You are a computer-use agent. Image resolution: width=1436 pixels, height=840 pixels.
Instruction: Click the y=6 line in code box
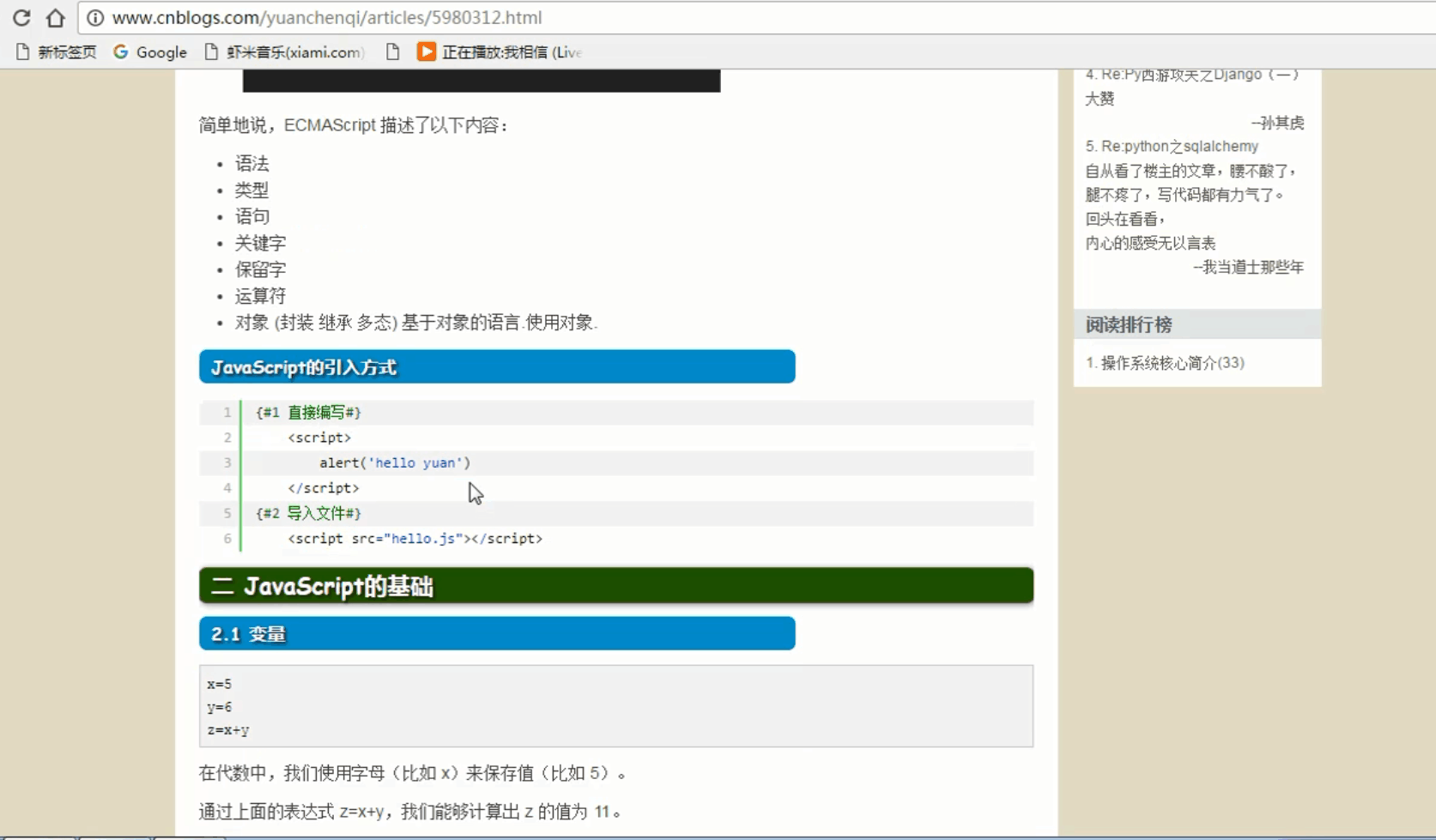click(x=219, y=707)
